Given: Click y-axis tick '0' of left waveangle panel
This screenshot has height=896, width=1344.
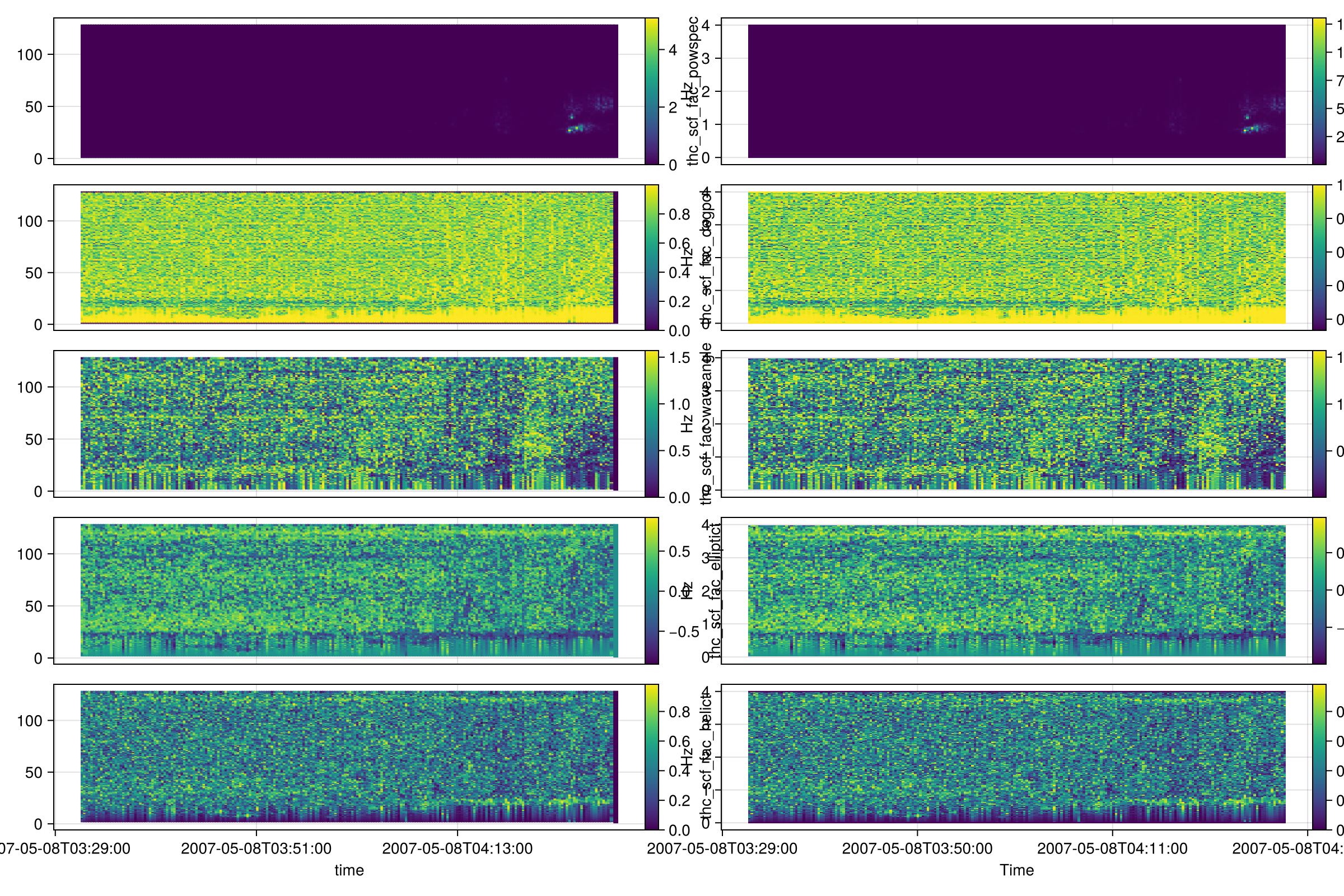Looking at the screenshot, I should [x=38, y=492].
